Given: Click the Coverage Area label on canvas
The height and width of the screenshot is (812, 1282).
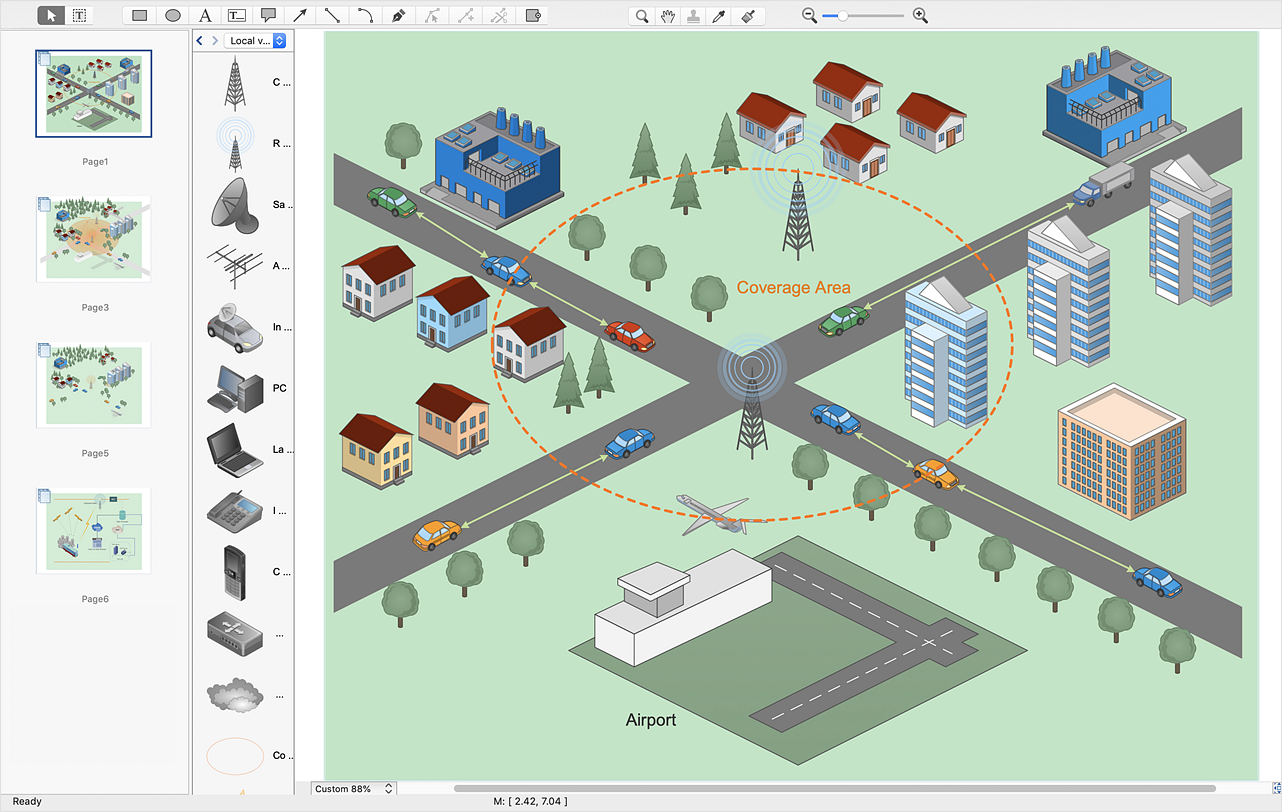Looking at the screenshot, I should coord(793,288).
